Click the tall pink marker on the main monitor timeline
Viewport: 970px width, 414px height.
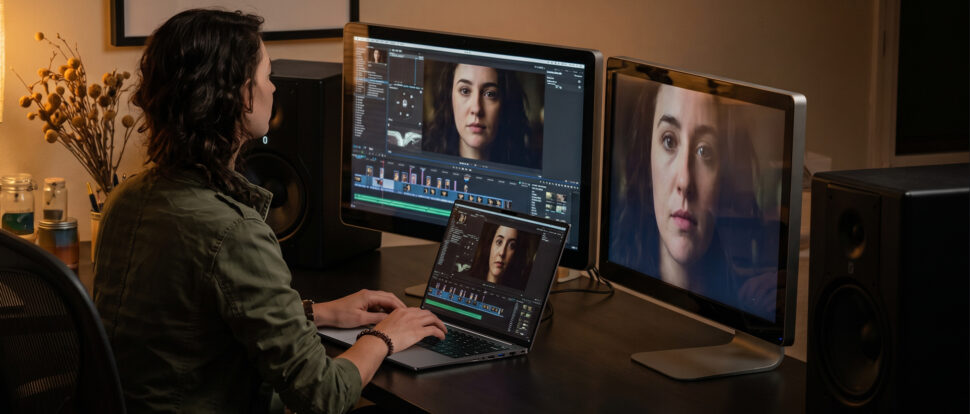point(422,176)
